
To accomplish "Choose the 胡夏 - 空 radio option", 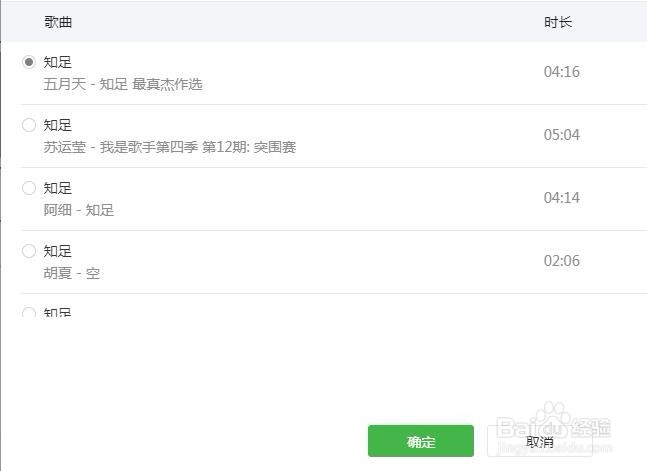I will [29, 251].
